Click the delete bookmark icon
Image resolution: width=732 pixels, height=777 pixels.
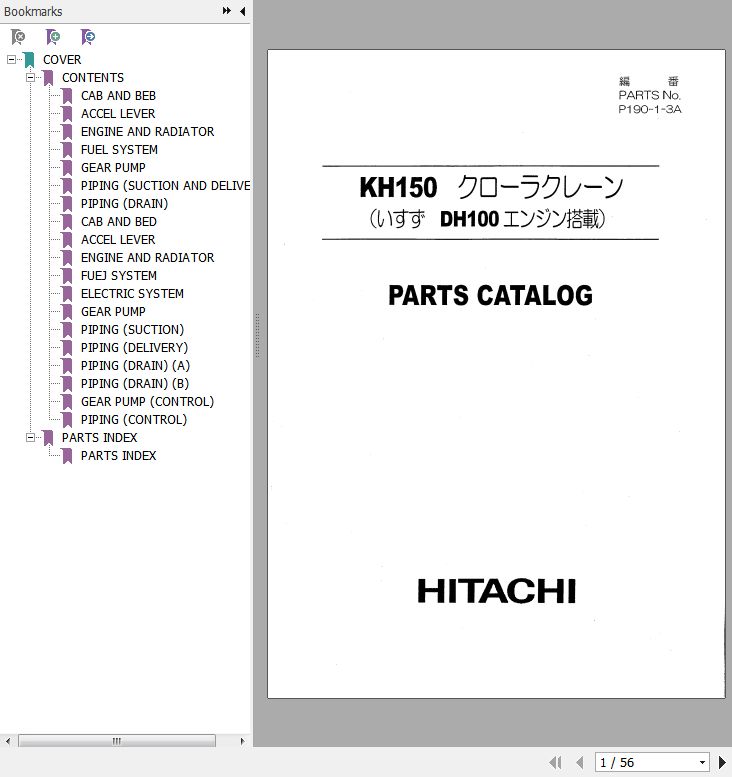18,37
